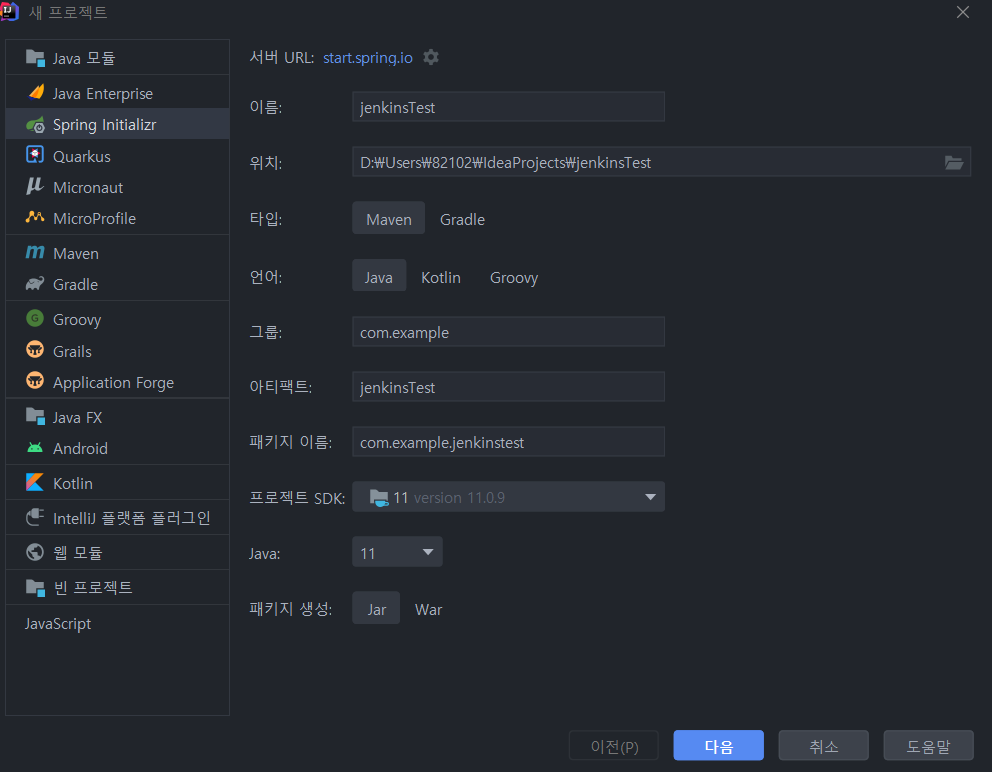Click the Android robot icon
The height and width of the screenshot is (772, 992).
(35, 447)
